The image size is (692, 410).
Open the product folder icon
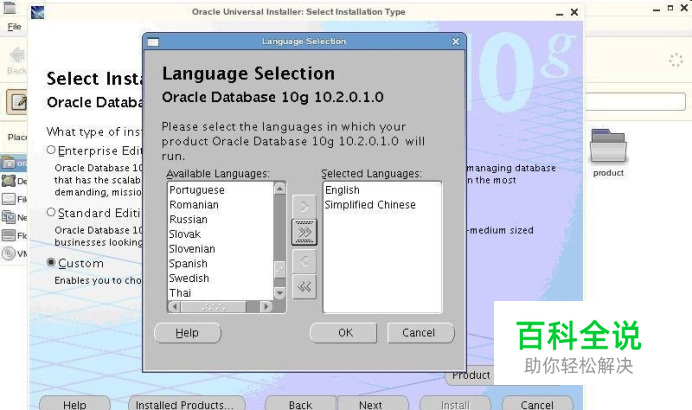(608, 146)
